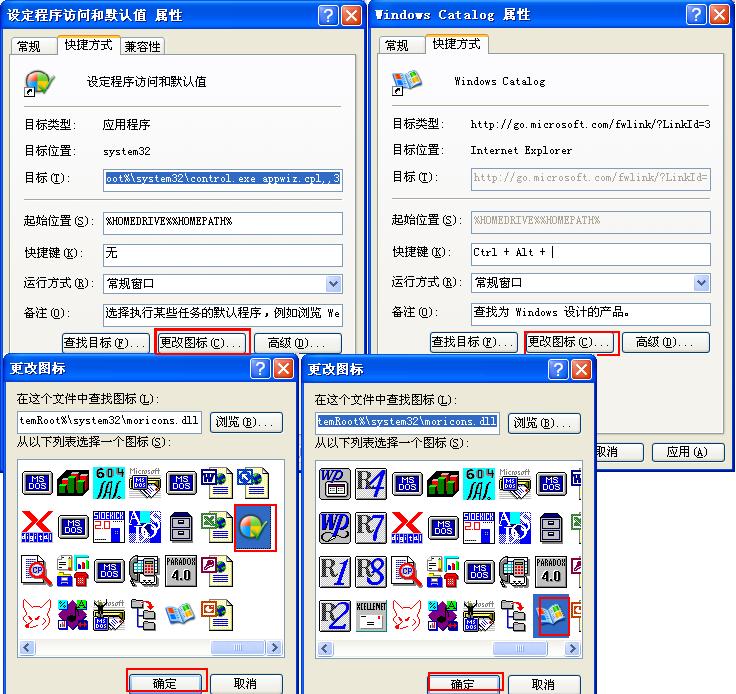
Task: Select the Windows flag checkmark icon in left 更改图标 dialog
Action: coord(254,527)
